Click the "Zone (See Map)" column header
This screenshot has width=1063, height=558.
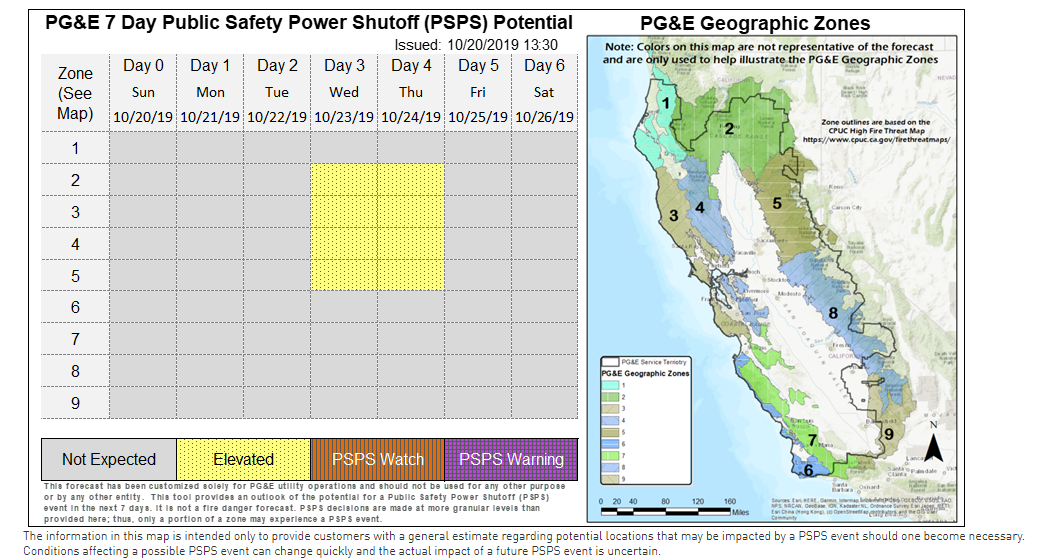click(x=75, y=93)
